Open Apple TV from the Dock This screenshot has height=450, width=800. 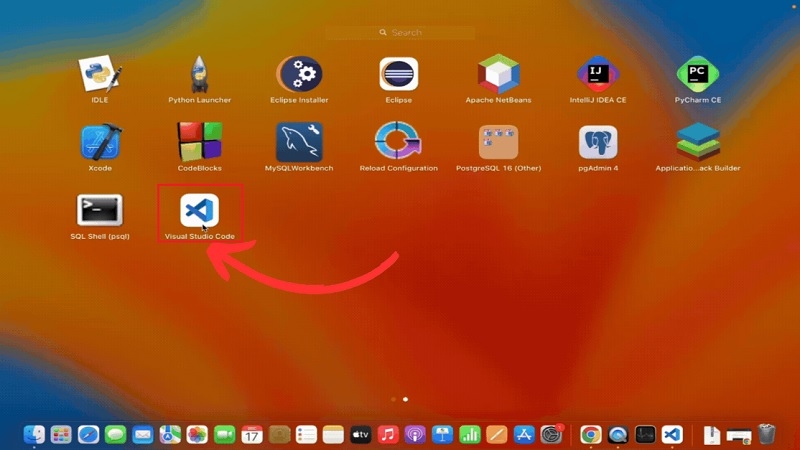coord(361,435)
